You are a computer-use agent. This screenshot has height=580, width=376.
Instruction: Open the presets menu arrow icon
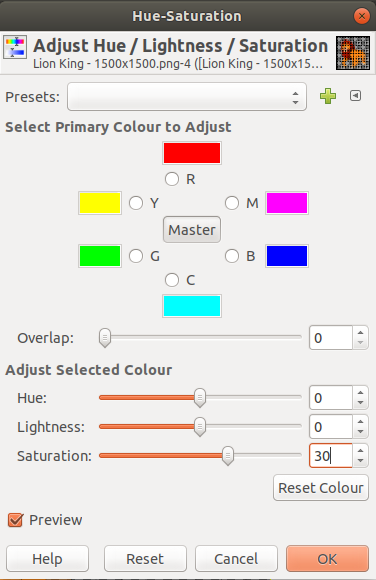click(355, 96)
